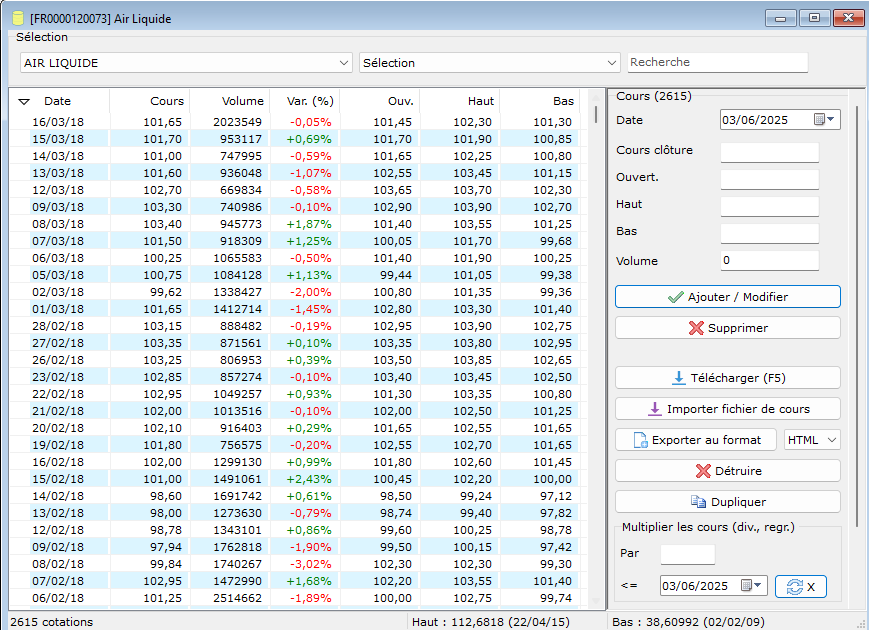
Task: Click the 03/06/2025 date value in Date field
Action: tap(755, 120)
